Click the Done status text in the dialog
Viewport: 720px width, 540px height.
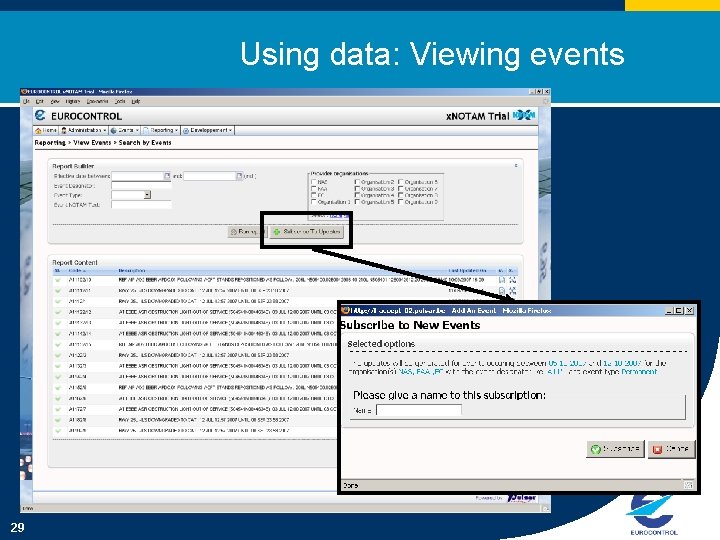pos(350,485)
